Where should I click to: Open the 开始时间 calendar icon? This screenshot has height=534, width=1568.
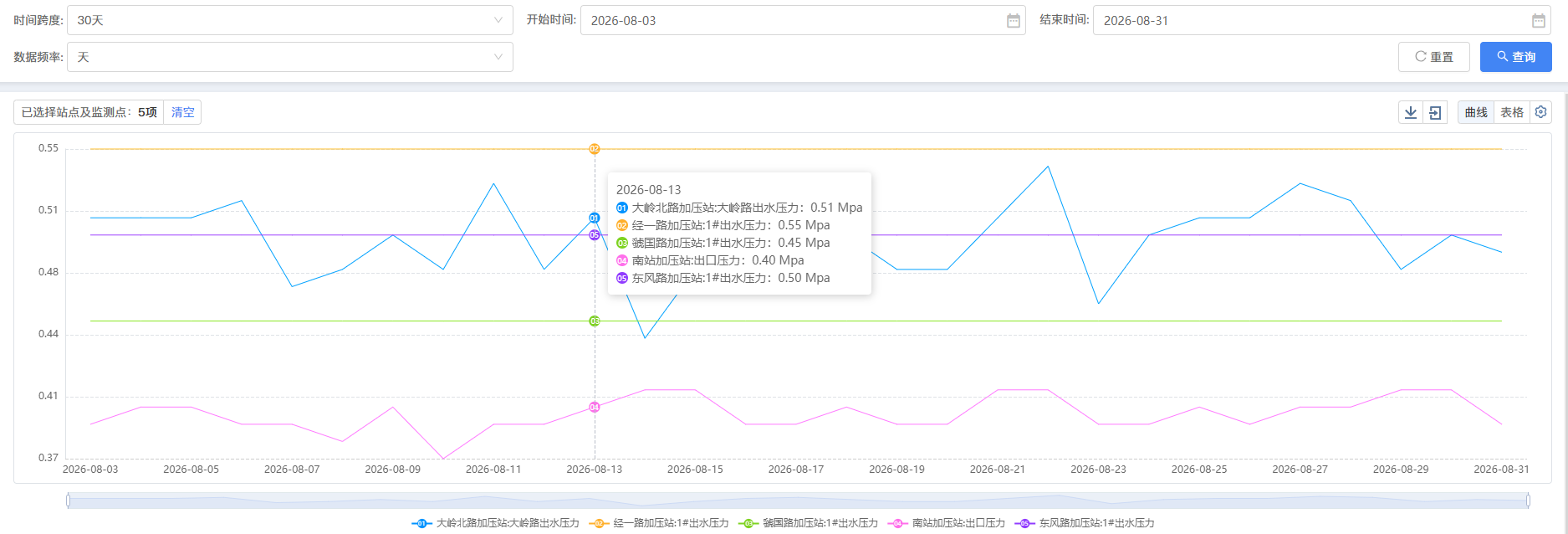[1014, 21]
